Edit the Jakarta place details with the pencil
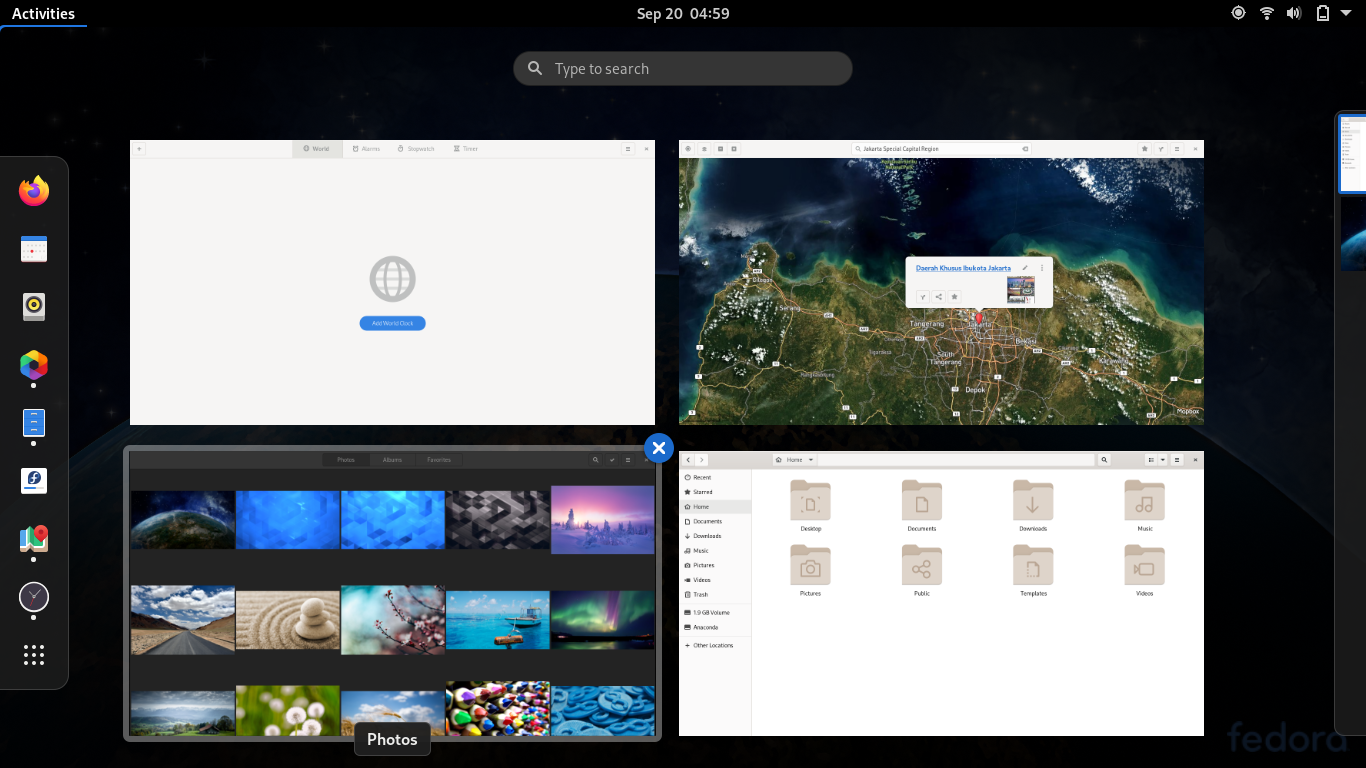Viewport: 1366px width, 768px height. pos(1025,268)
